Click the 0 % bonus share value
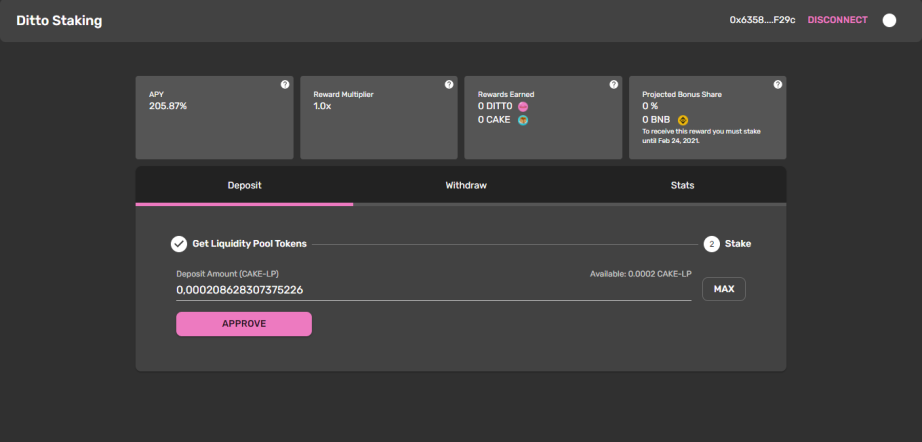This screenshot has height=442, width=922. 650,106
